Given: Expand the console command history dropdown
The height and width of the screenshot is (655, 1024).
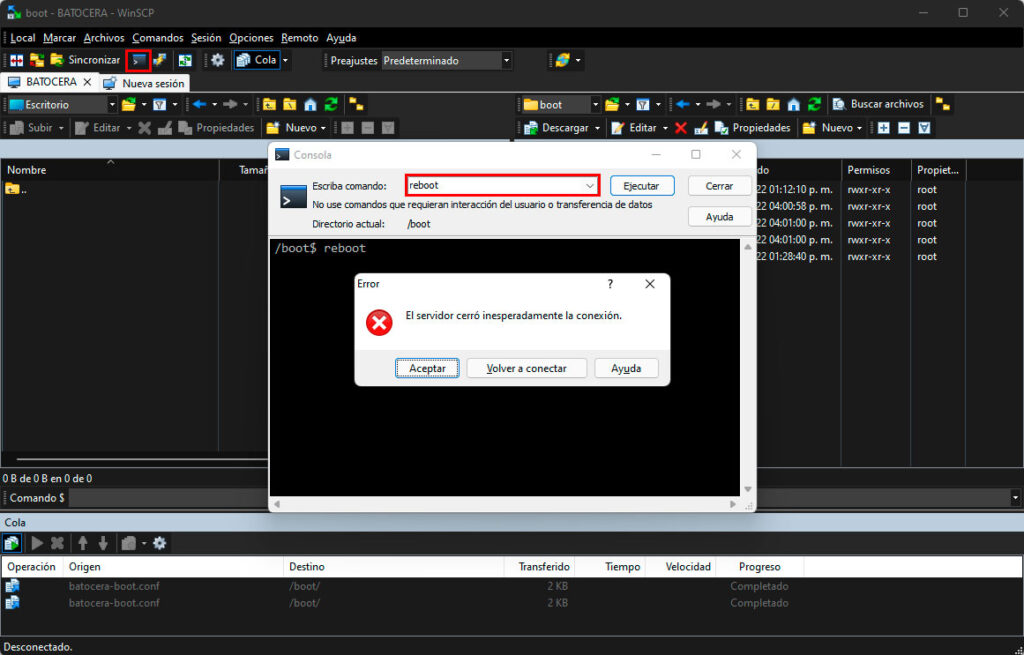Looking at the screenshot, I should coord(590,185).
